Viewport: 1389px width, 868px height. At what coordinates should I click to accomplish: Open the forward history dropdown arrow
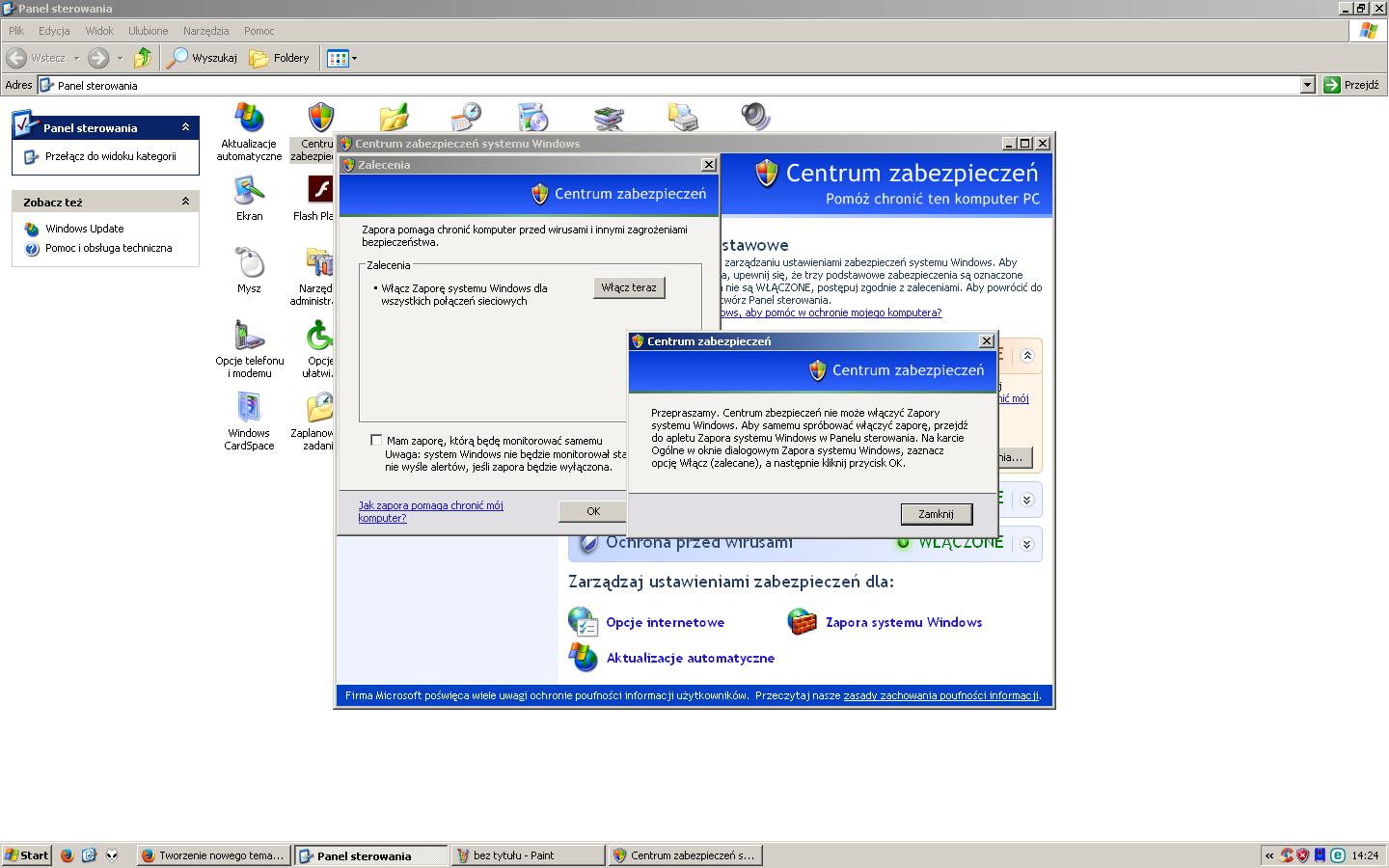(120, 58)
